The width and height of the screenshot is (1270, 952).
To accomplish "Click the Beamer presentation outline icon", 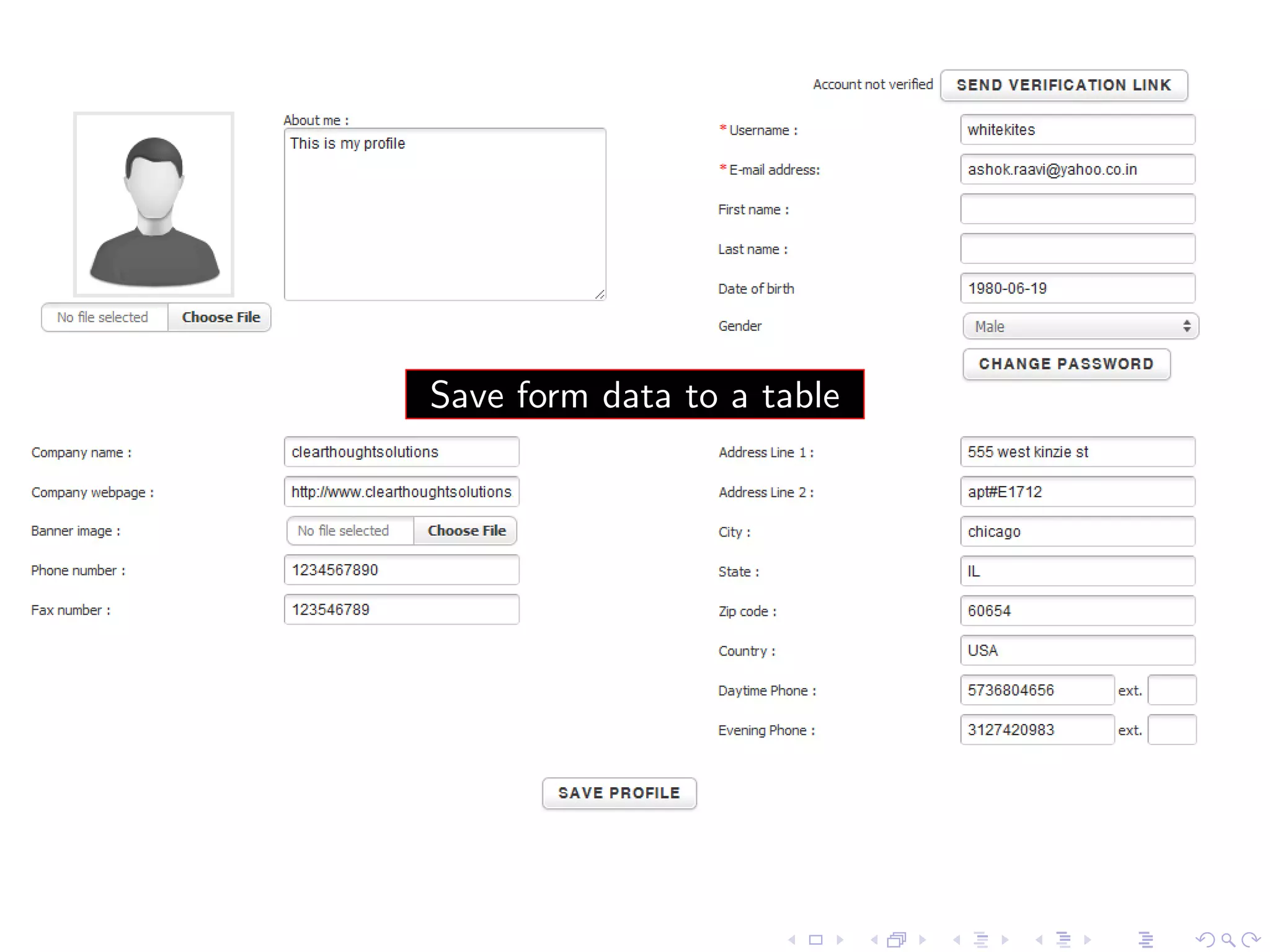I will click(1146, 940).
